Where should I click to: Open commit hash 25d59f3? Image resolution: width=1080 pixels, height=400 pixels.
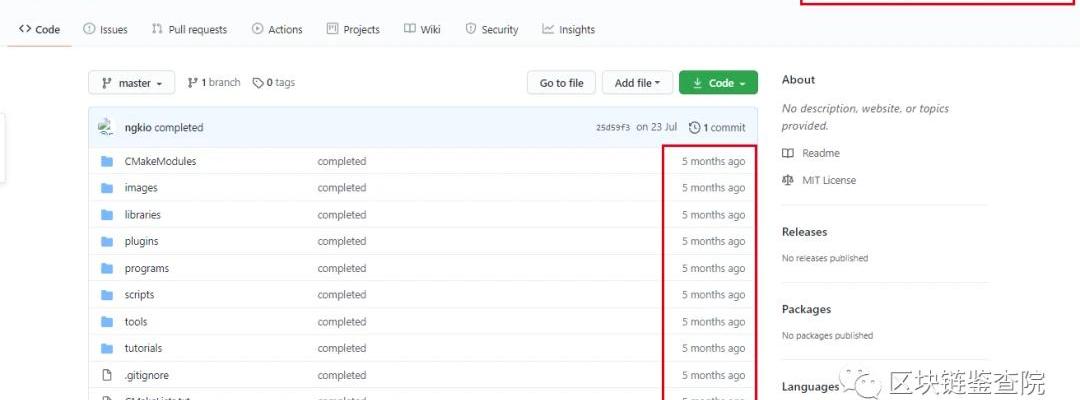tap(612, 128)
